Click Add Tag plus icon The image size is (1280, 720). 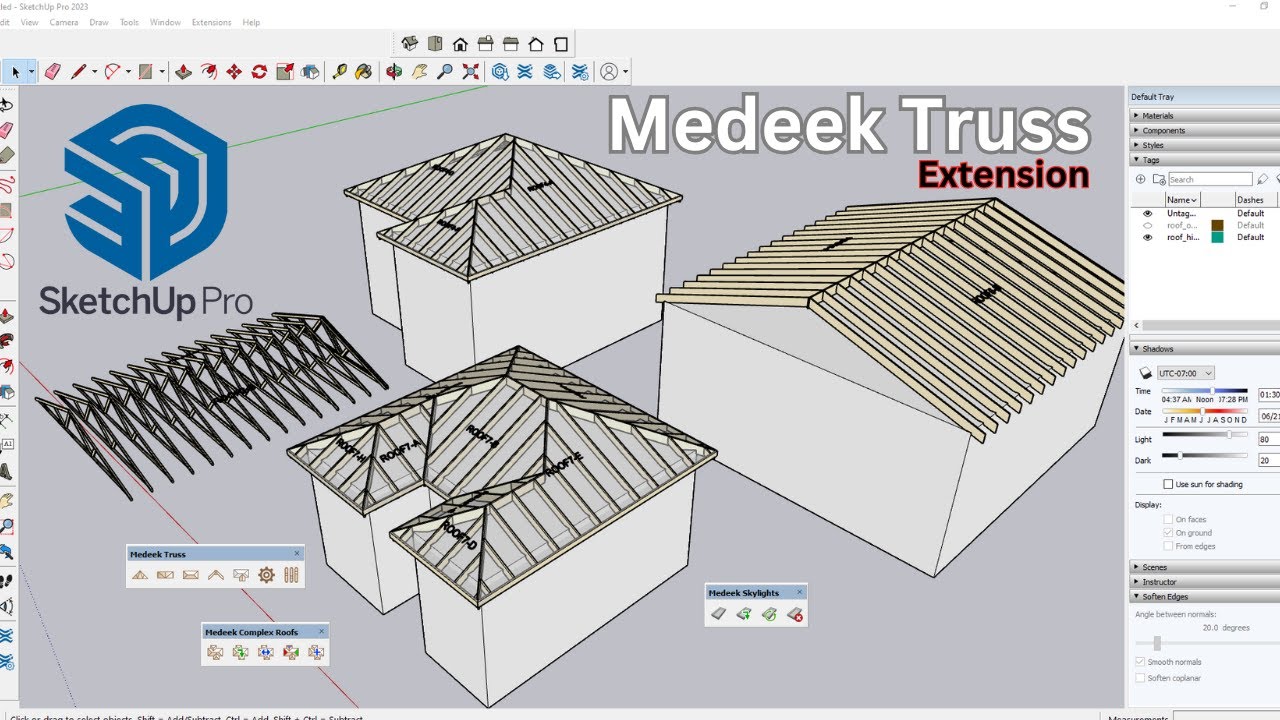point(1140,179)
